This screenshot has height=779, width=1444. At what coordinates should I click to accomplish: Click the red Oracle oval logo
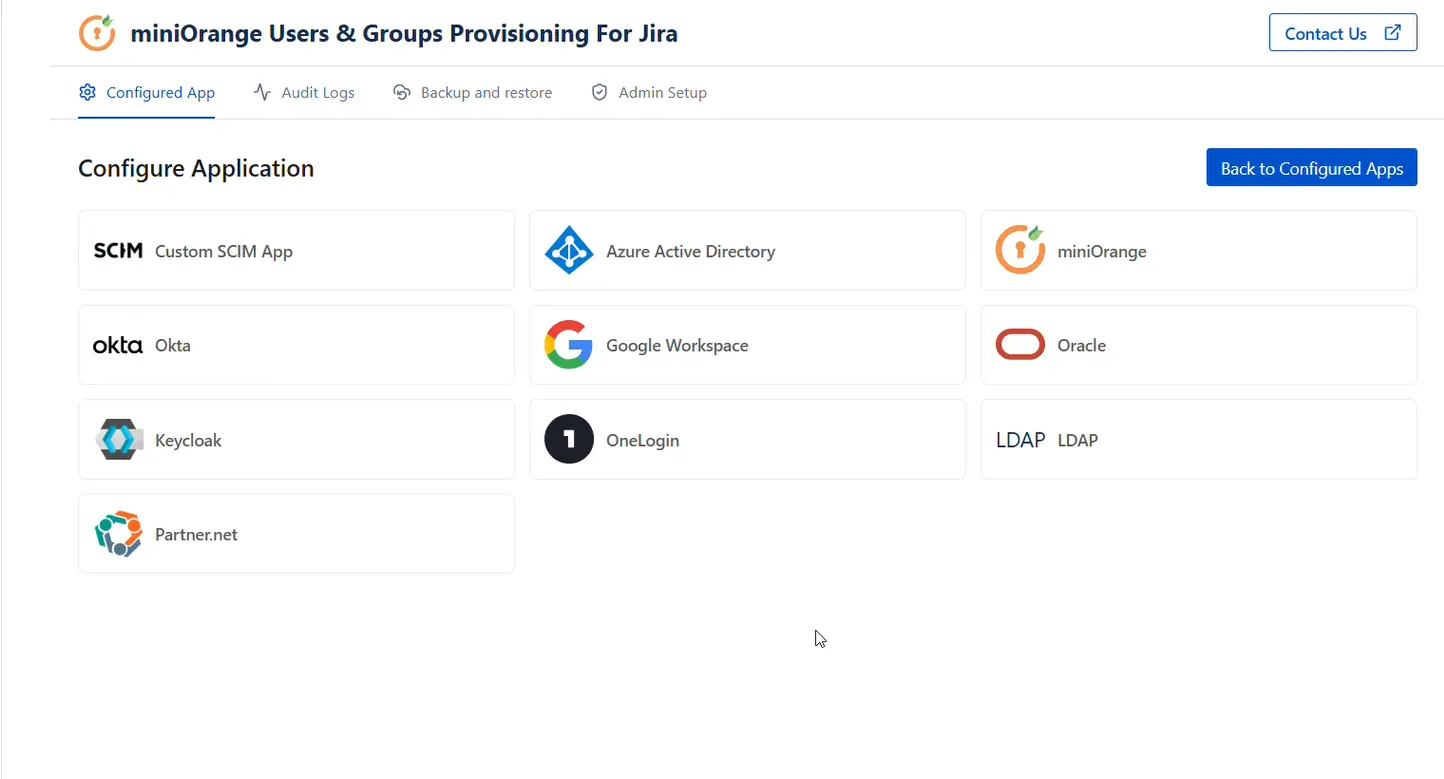(x=1020, y=345)
